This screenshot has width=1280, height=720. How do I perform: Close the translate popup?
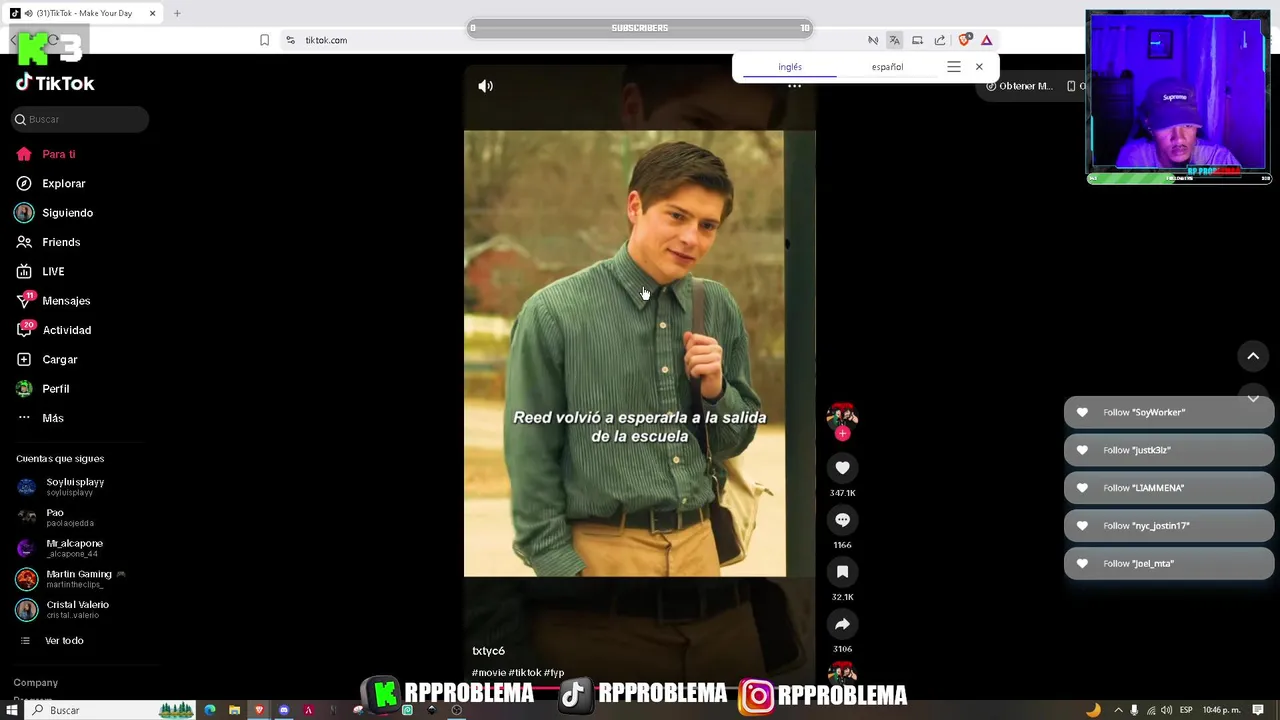pyautogui.click(x=979, y=67)
